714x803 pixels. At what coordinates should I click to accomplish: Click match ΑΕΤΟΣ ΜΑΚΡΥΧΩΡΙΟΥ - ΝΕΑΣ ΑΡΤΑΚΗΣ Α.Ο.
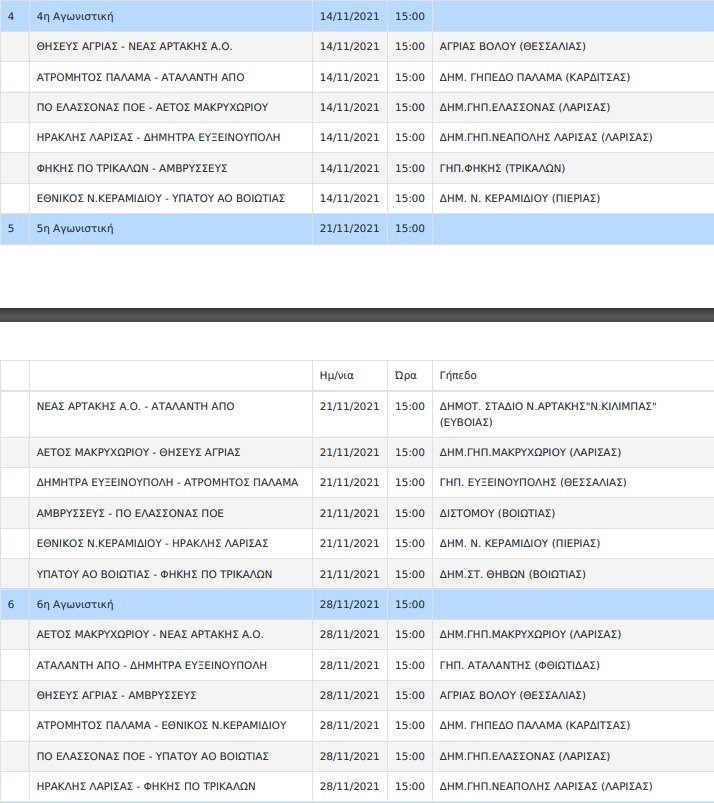150,635
